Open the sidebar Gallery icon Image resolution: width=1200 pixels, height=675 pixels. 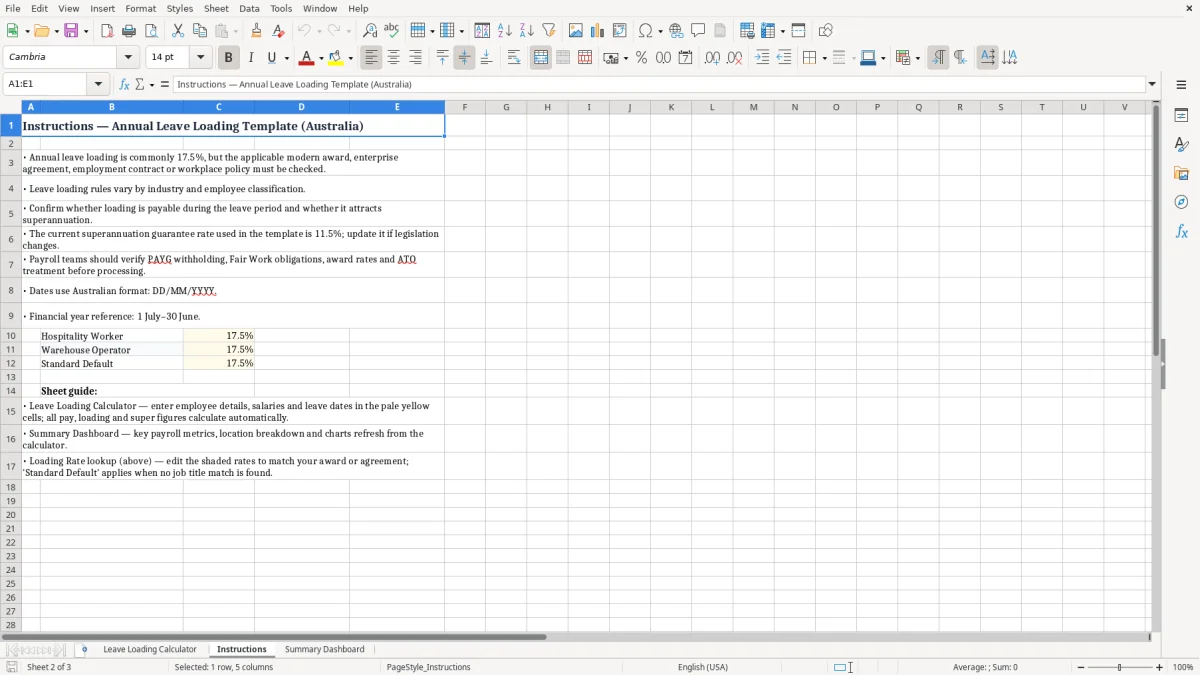pos(1181,173)
